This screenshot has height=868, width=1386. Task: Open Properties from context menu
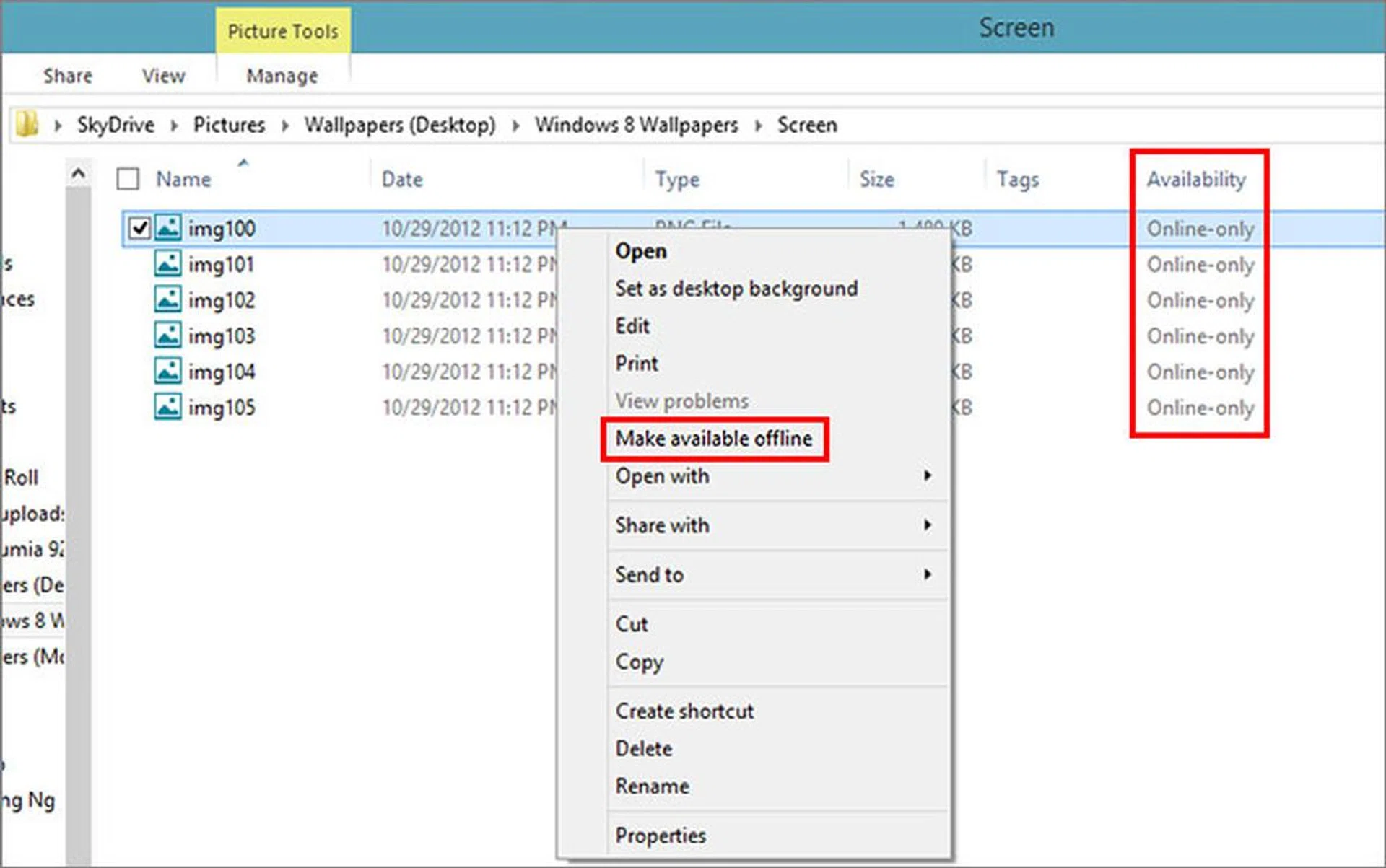coord(660,836)
